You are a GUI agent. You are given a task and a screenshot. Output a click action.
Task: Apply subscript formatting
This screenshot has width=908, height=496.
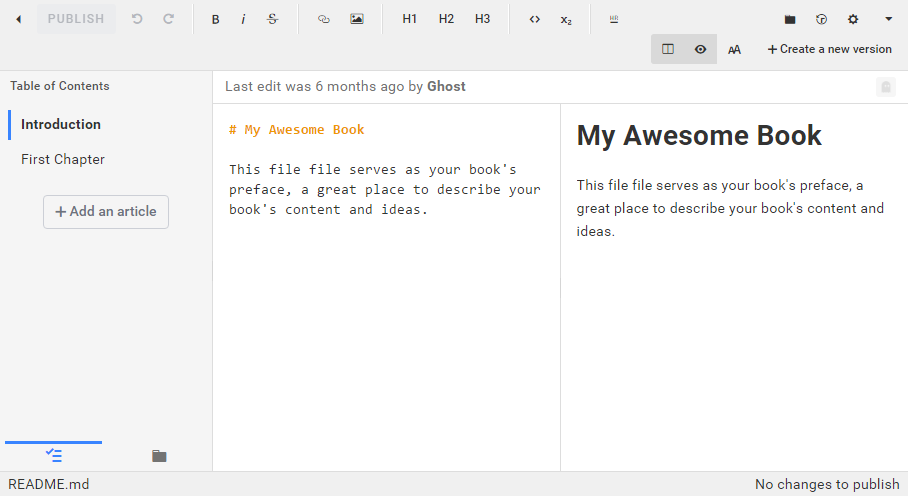(566, 20)
